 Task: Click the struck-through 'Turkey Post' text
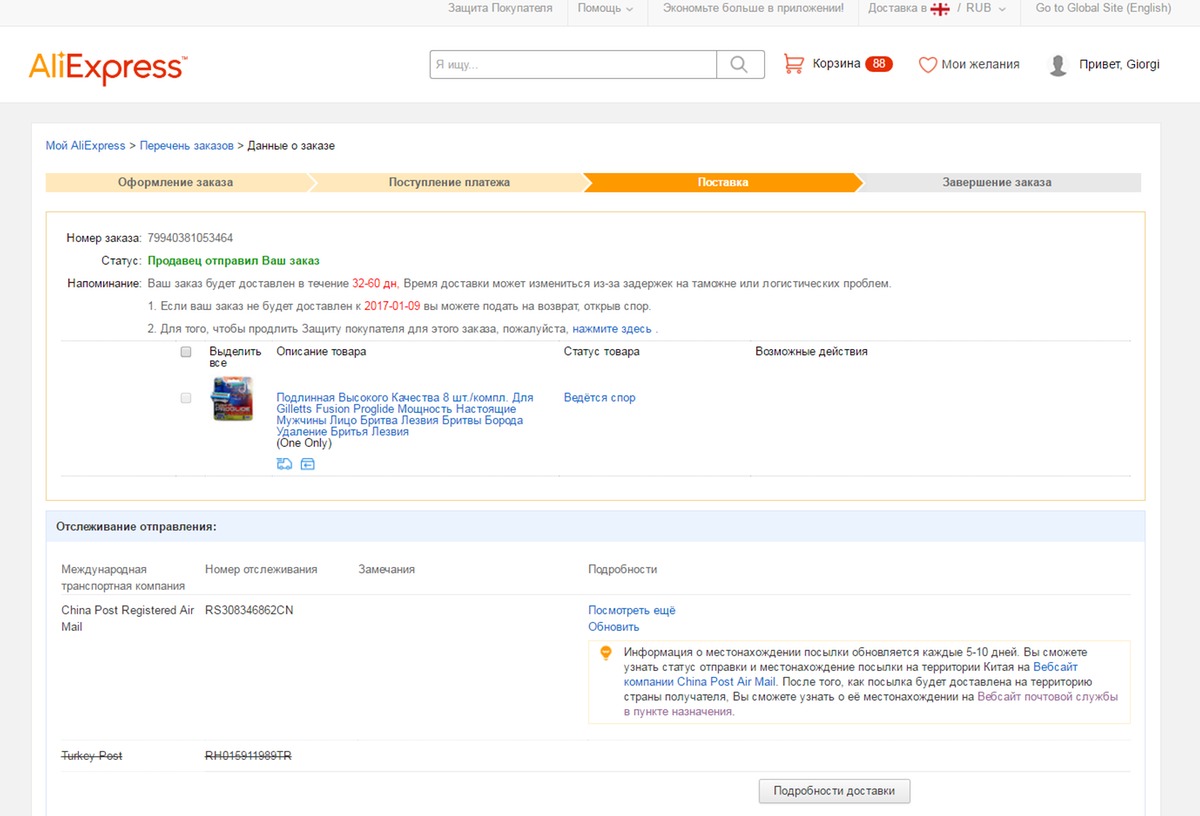click(x=92, y=756)
